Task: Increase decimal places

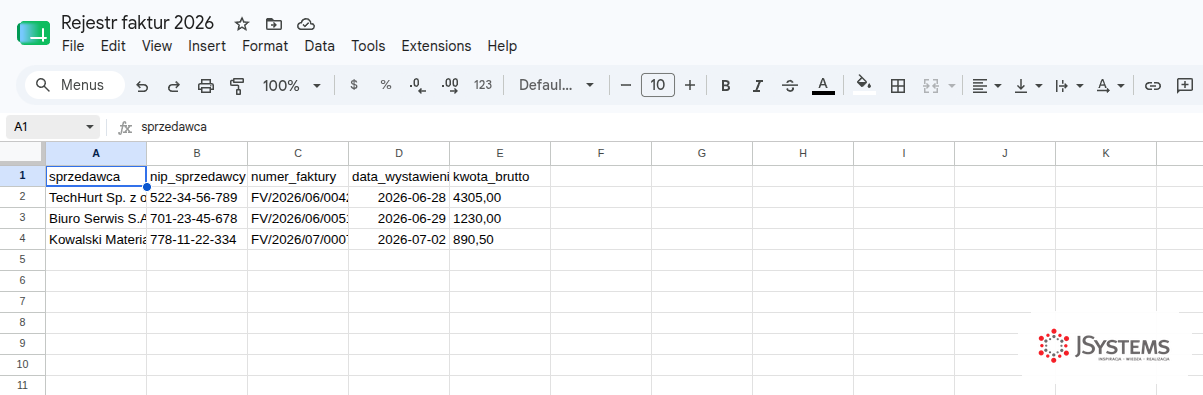Action: (x=450, y=86)
